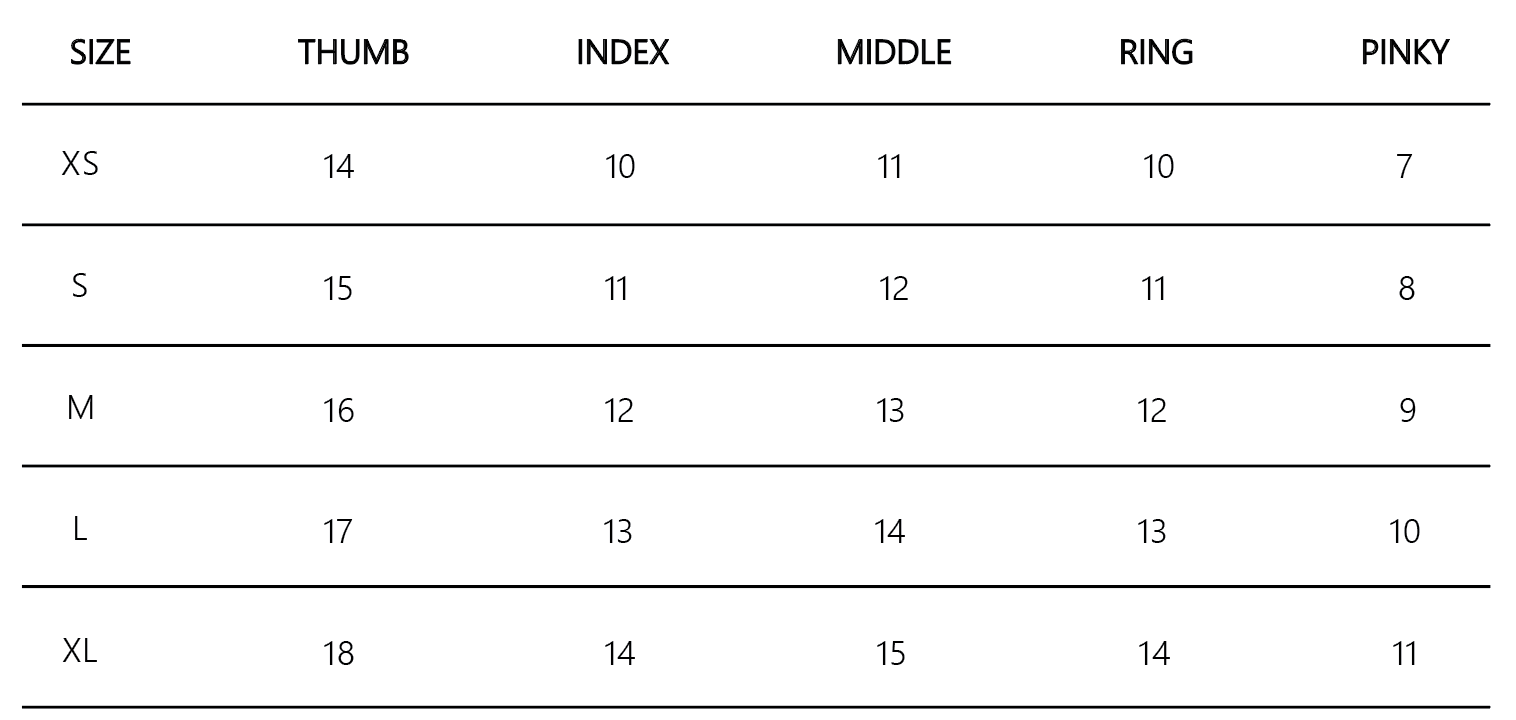Click the THUMB column header
The image size is (1516, 720).
353,53
